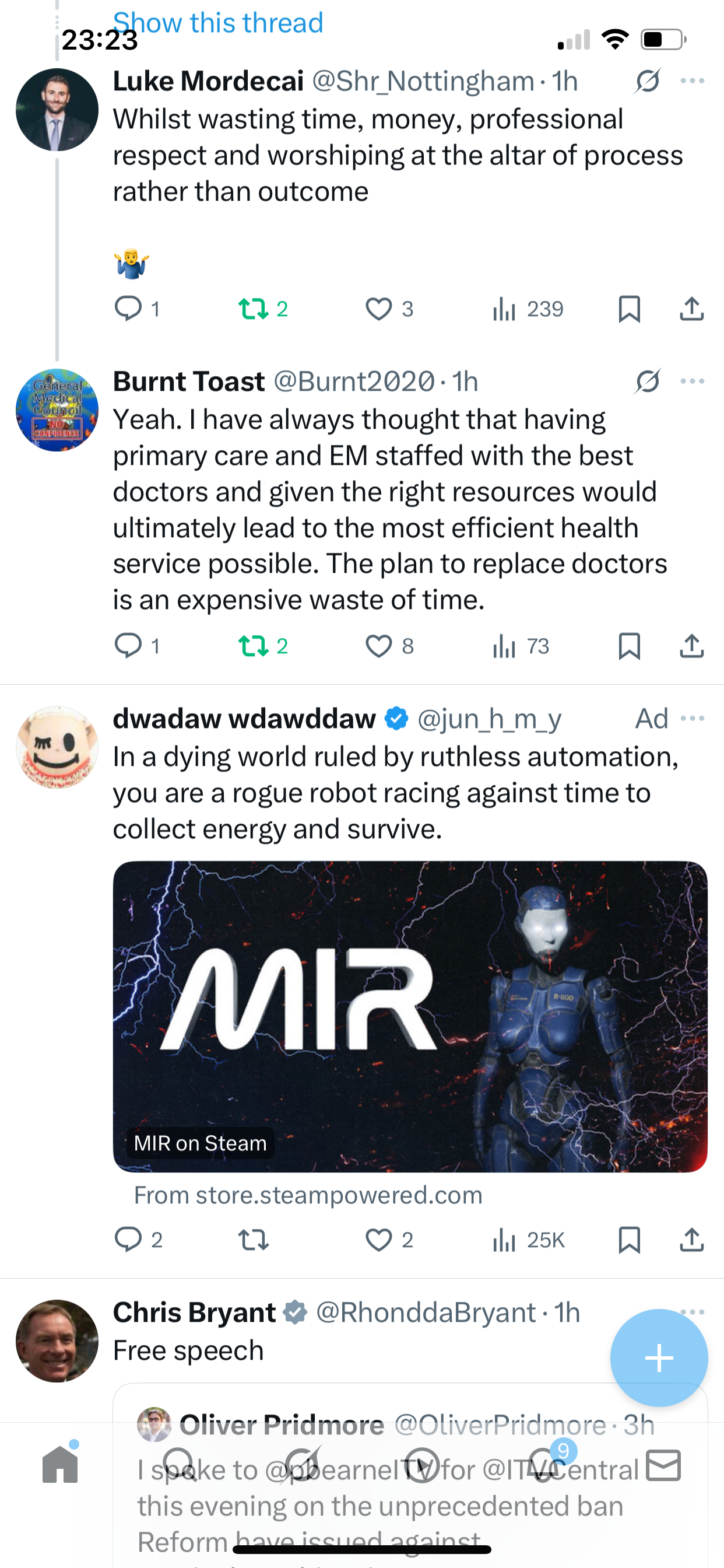Open MIR on Steam ad image
The height and width of the screenshot is (1568, 724).
point(410,1017)
